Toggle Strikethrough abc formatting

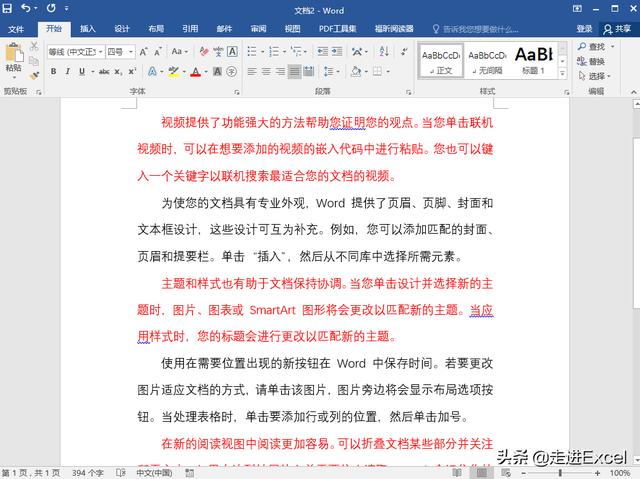click(104, 71)
